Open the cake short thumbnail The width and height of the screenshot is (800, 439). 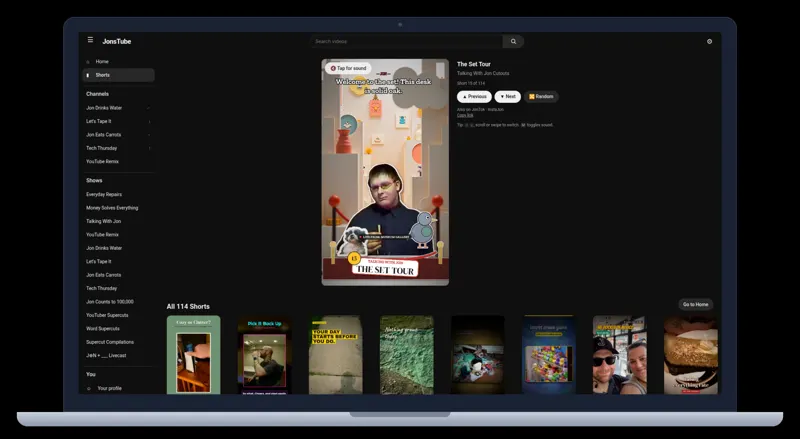[690, 355]
